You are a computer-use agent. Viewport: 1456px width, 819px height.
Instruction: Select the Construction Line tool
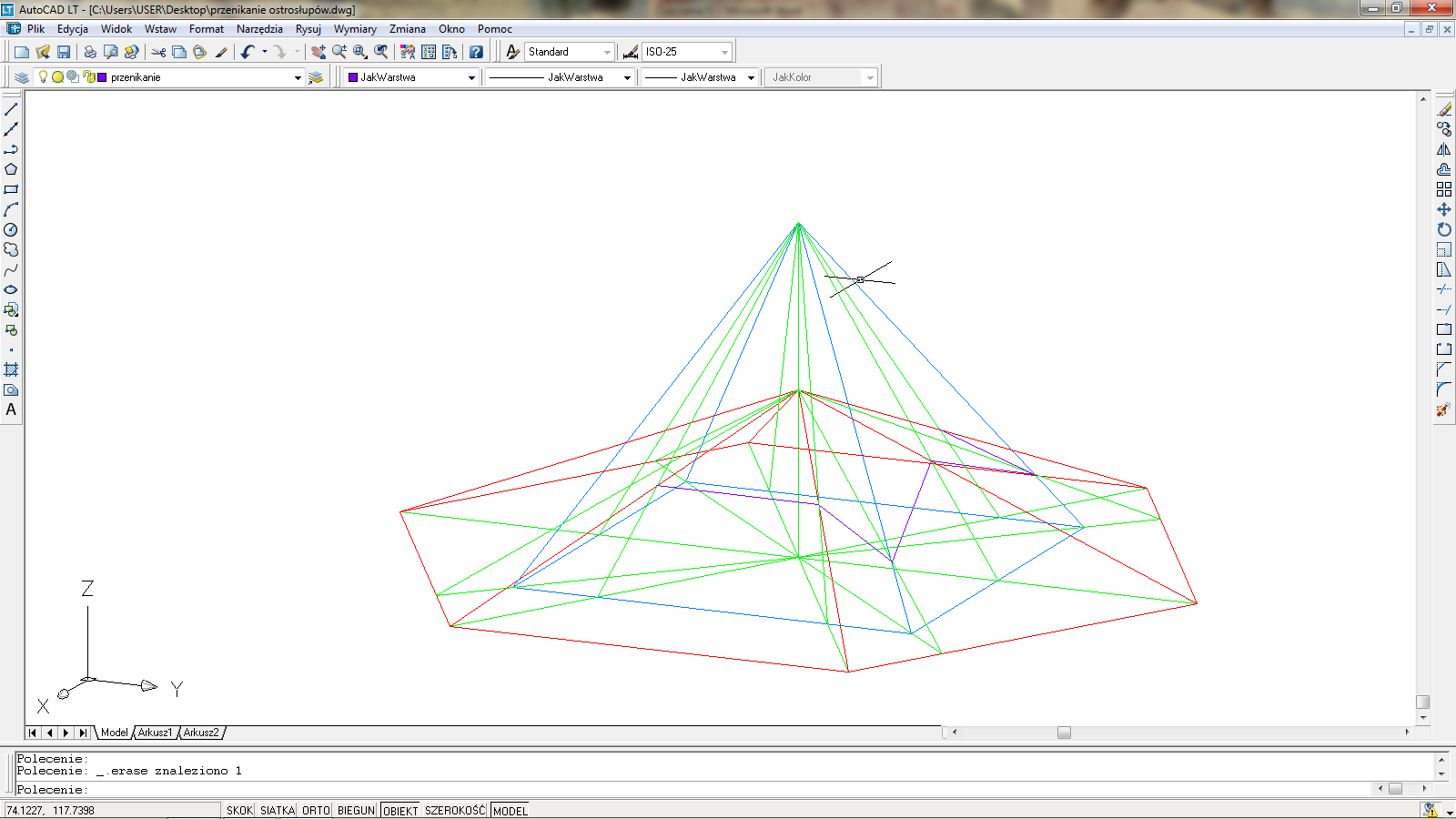(11, 129)
